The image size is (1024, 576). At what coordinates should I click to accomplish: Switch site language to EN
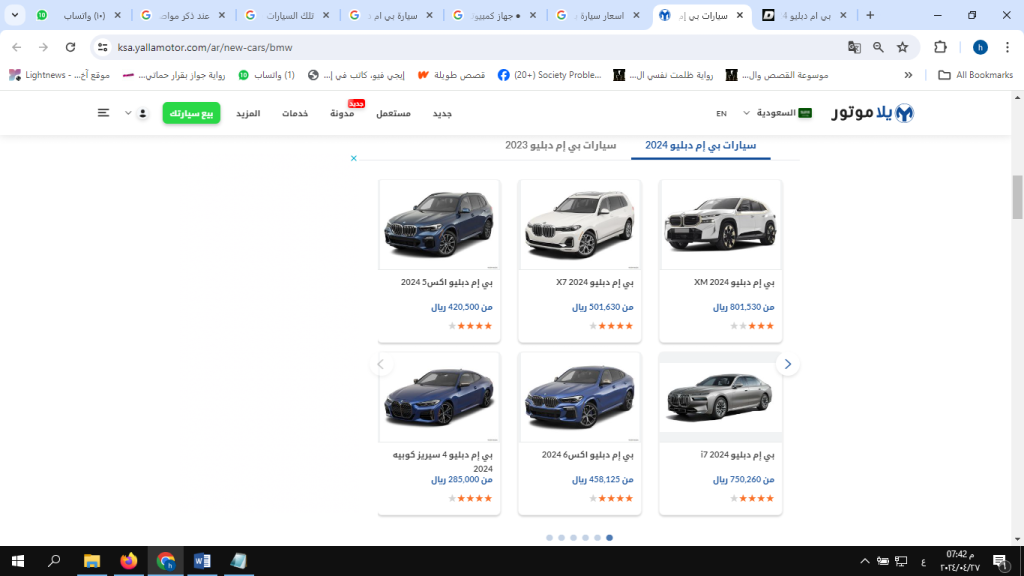coord(721,114)
